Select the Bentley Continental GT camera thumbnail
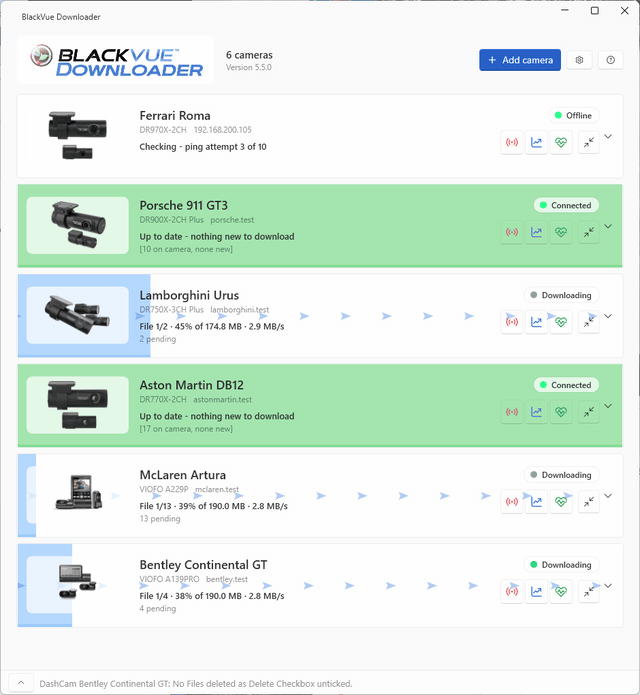Viewport: 640px width, 695px height. [78, 585]
